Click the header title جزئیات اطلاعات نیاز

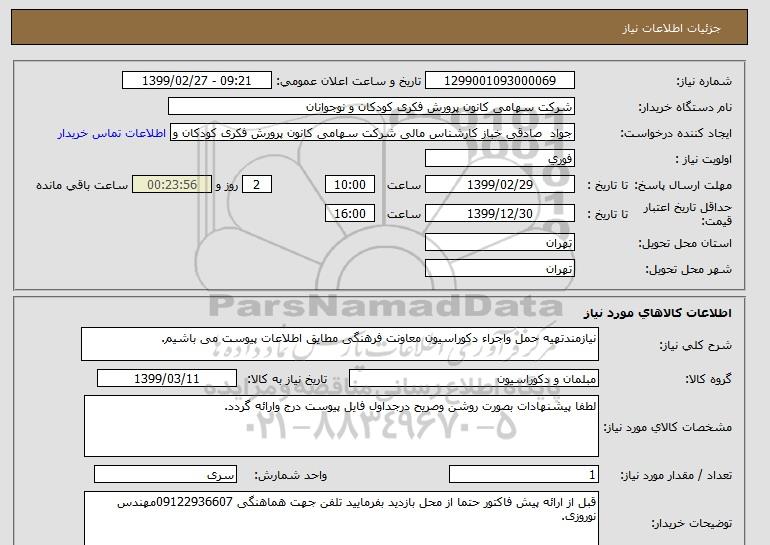click(672, 27)
